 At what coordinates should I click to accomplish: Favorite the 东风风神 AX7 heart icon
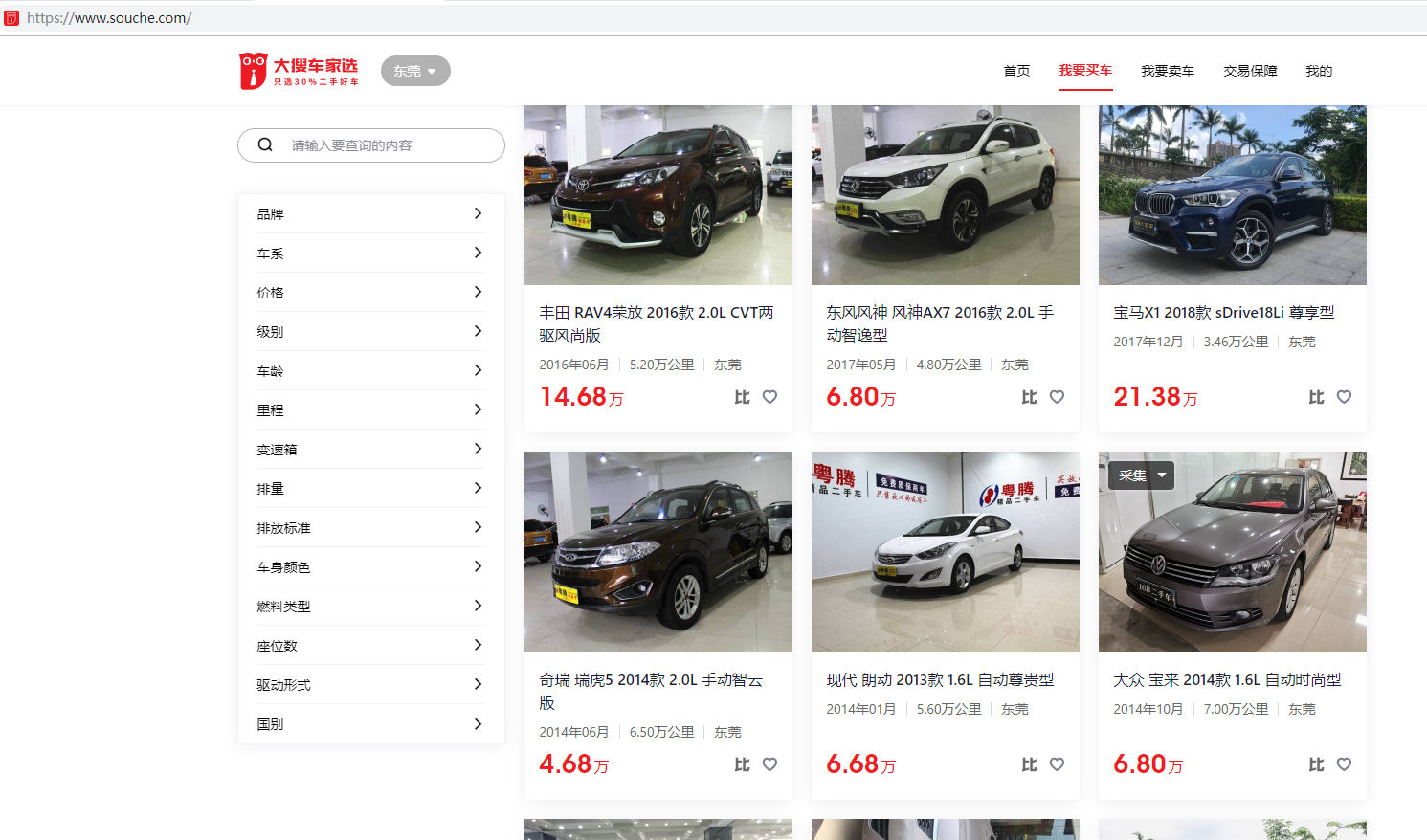(1057, 397)
